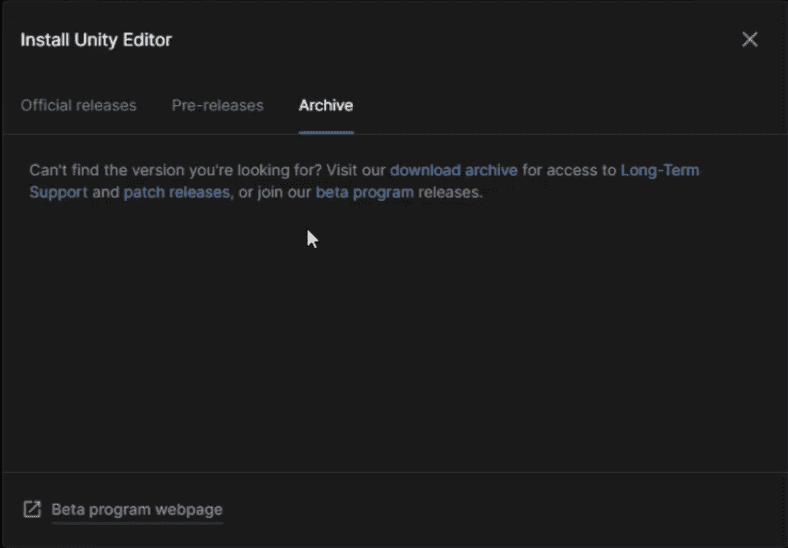Screen dimensions: 788x548
Task: Open the square-arrow icon in the footer
Action: pyautogui.click(x=32, y=509)
